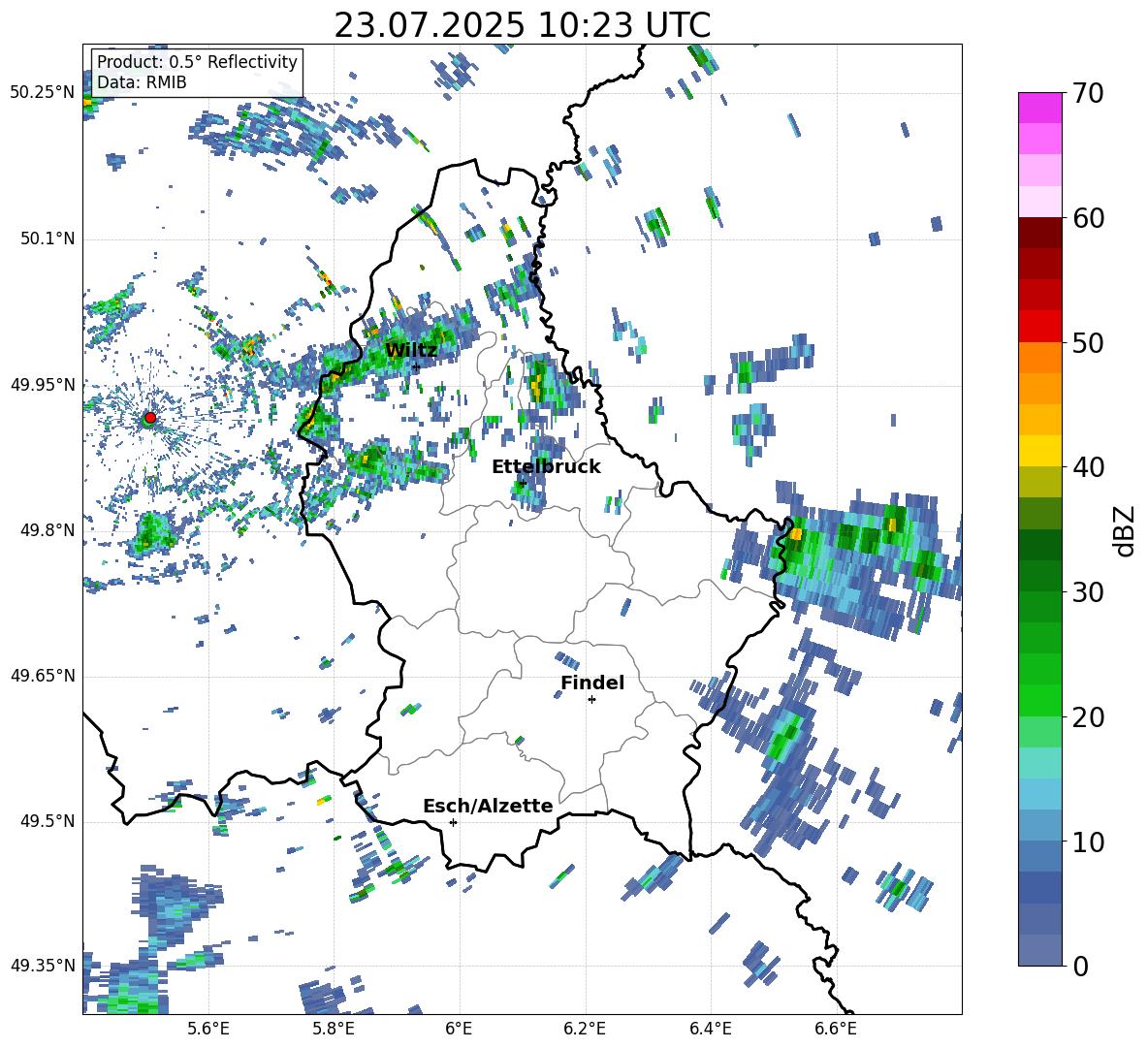Click the light blue 10 dBZ color band
The image size is (1148, 1048).
pyautogui.click(x=1039, y=826)
